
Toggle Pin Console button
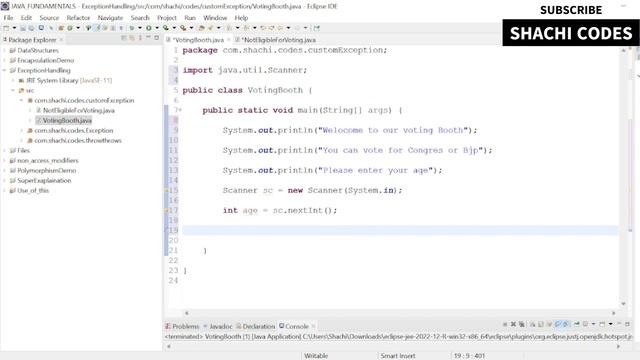pyautogui.click(x=577, y=324)
